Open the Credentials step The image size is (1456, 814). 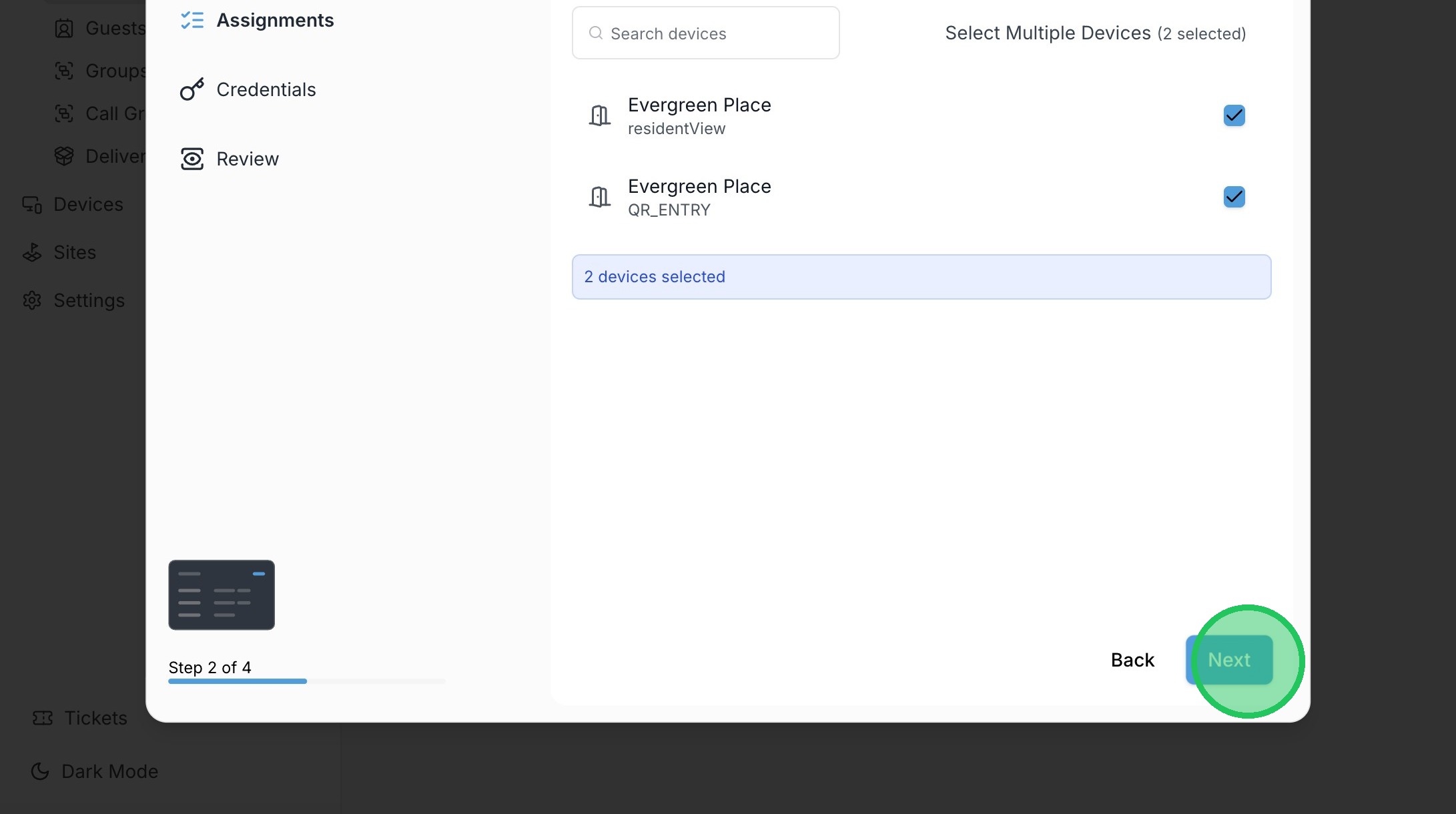[266, 89]
